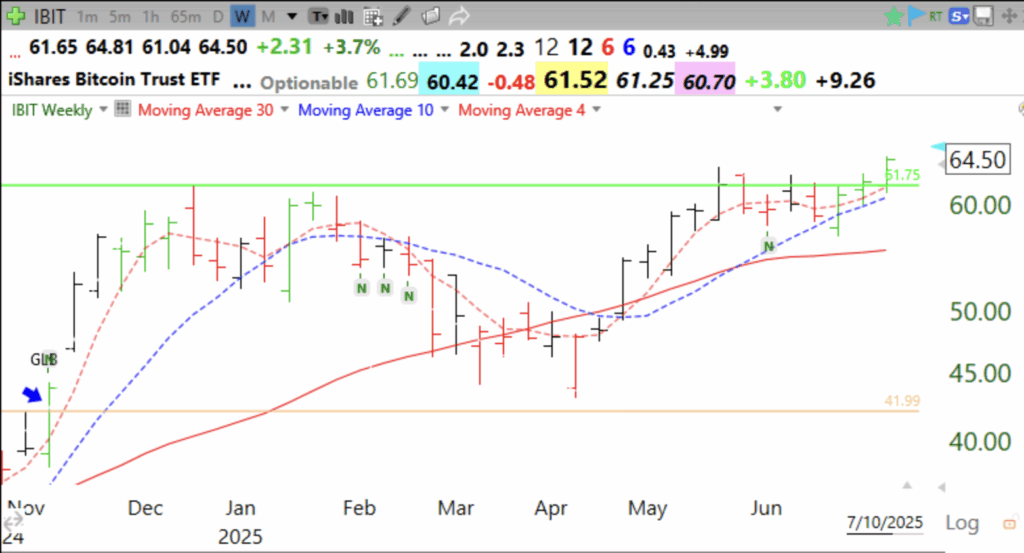Screen dimensions: 1024x553
Task: Click the IBIT Weekly plot label
Action: point(52,110)
